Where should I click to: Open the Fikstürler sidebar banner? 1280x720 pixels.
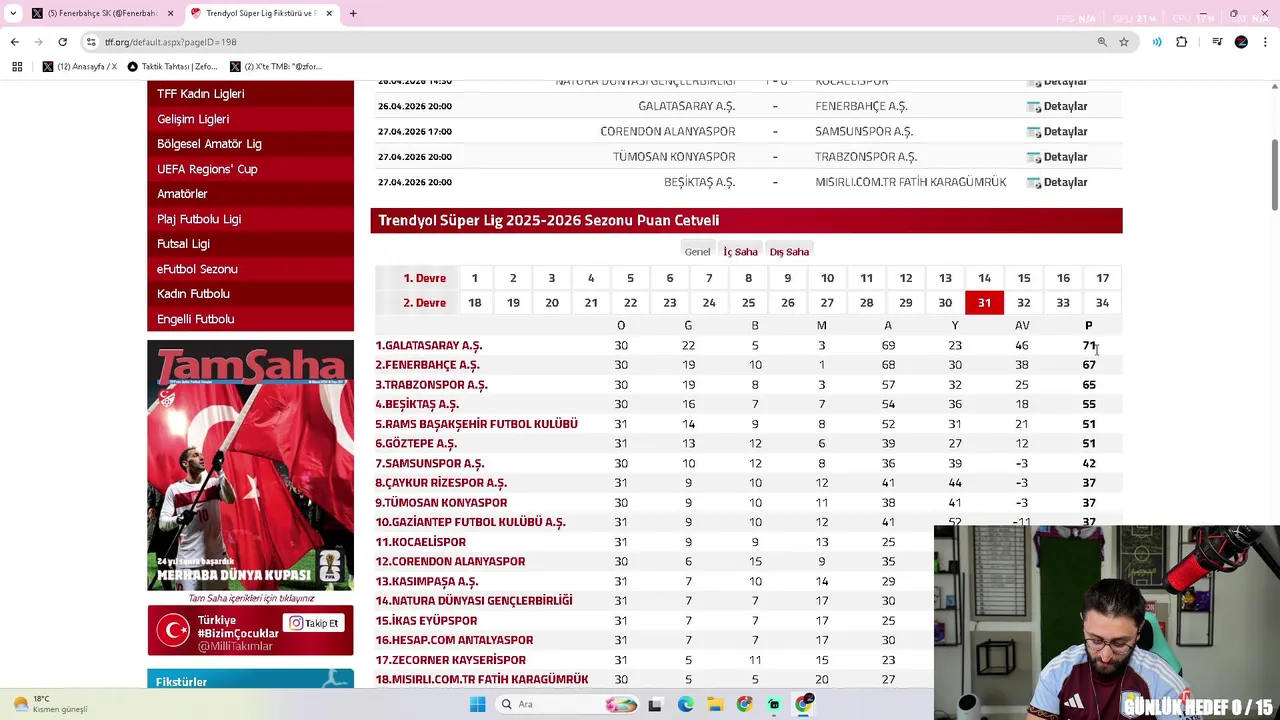251,679
